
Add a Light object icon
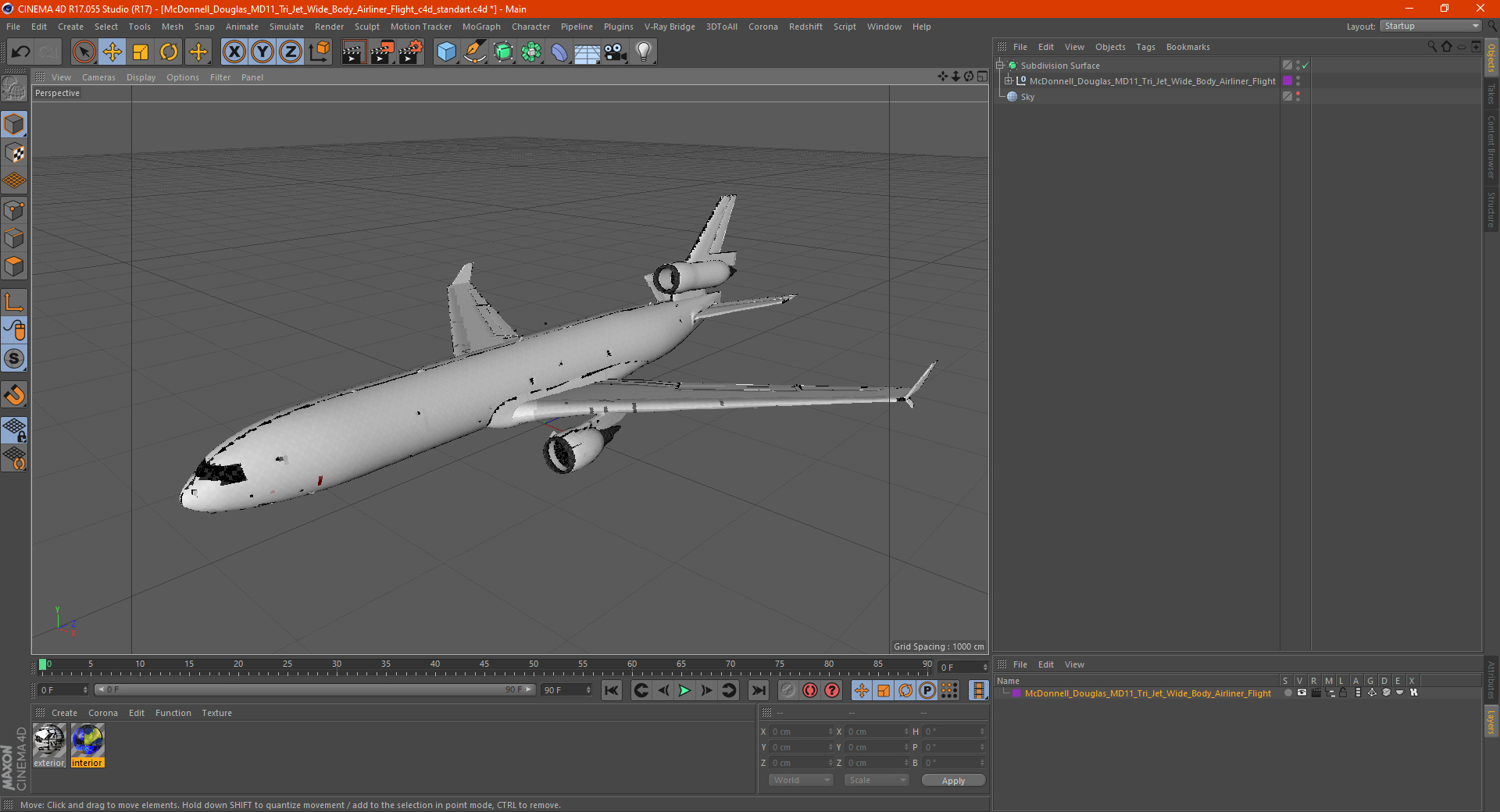click(x=644, y=52)
